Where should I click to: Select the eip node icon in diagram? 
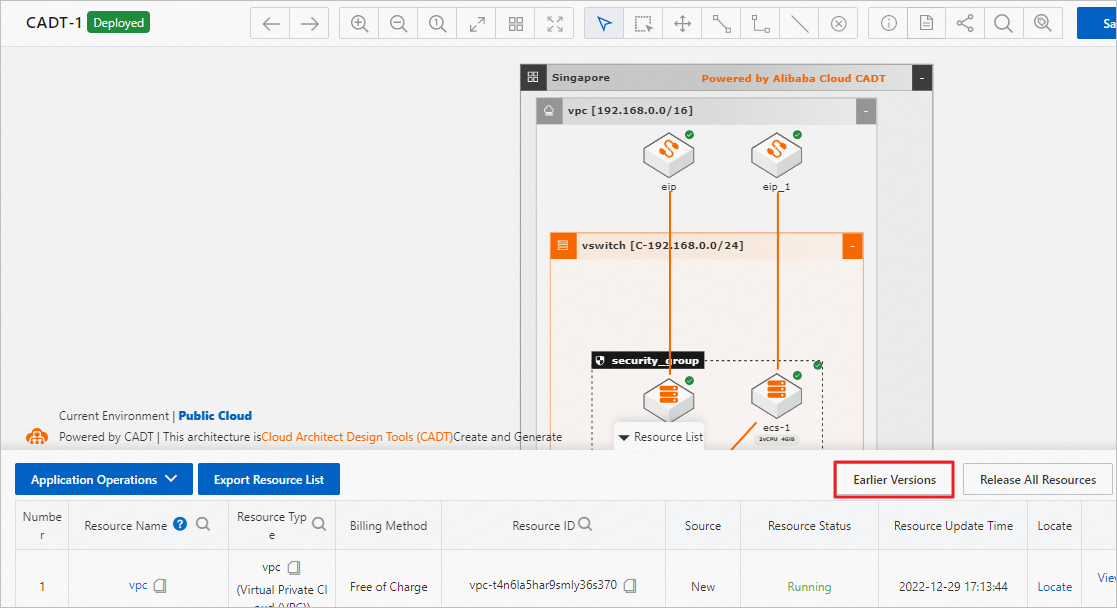[x=668, y=155]
